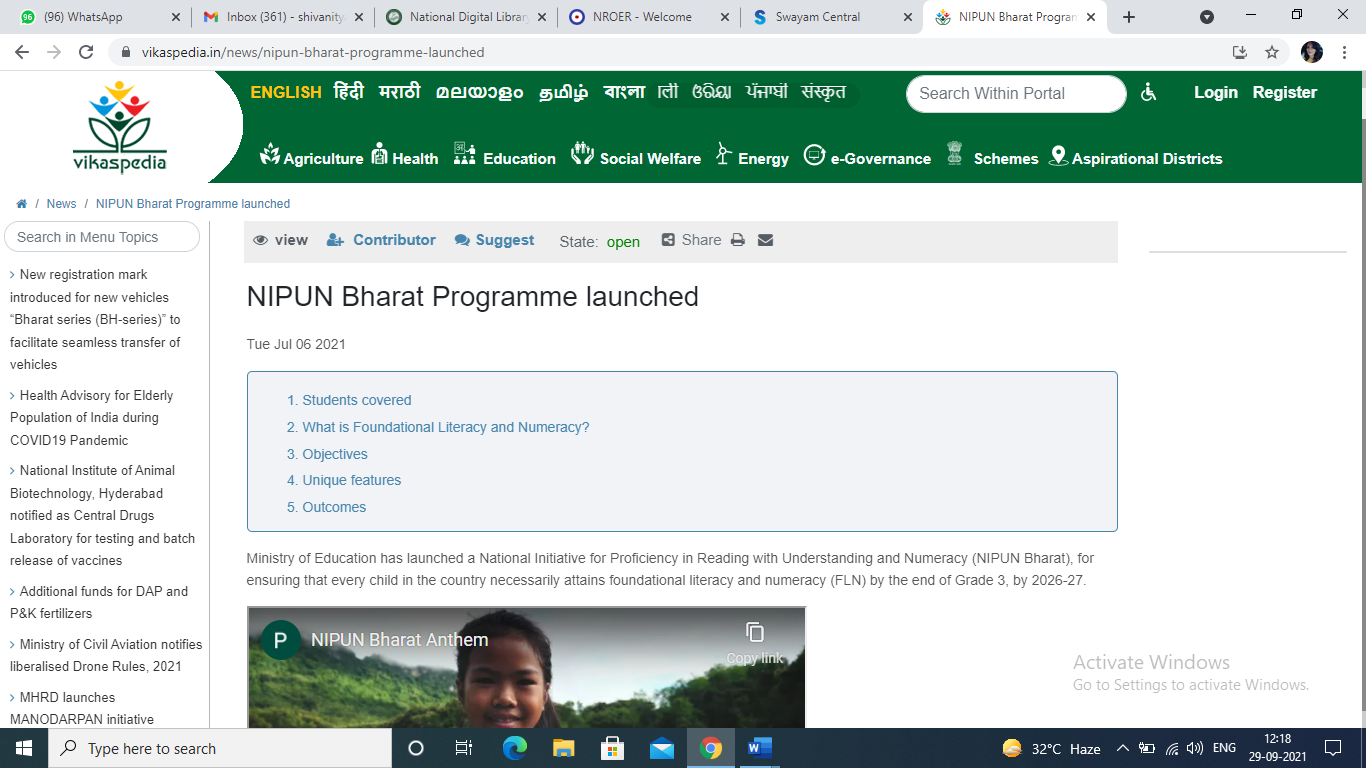Click Copy link on the video
This screenshot has width=1366, height=768.
[x=755, y=642]
